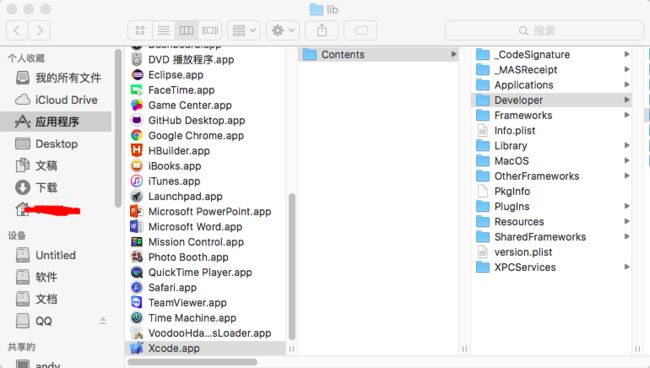This screenshot has height=368, width=650.
Task: Click the edit tags button
Action: (360, 30)
